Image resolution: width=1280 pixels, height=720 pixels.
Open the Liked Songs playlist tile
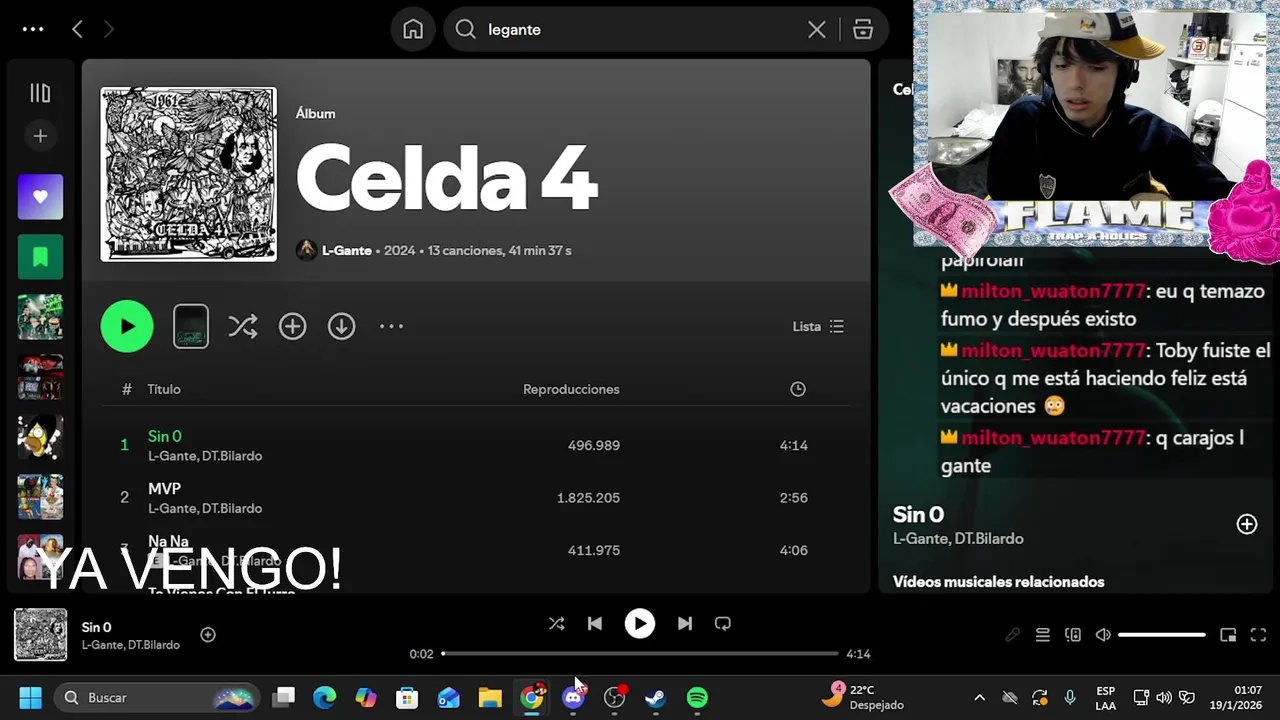pos(40,197)
